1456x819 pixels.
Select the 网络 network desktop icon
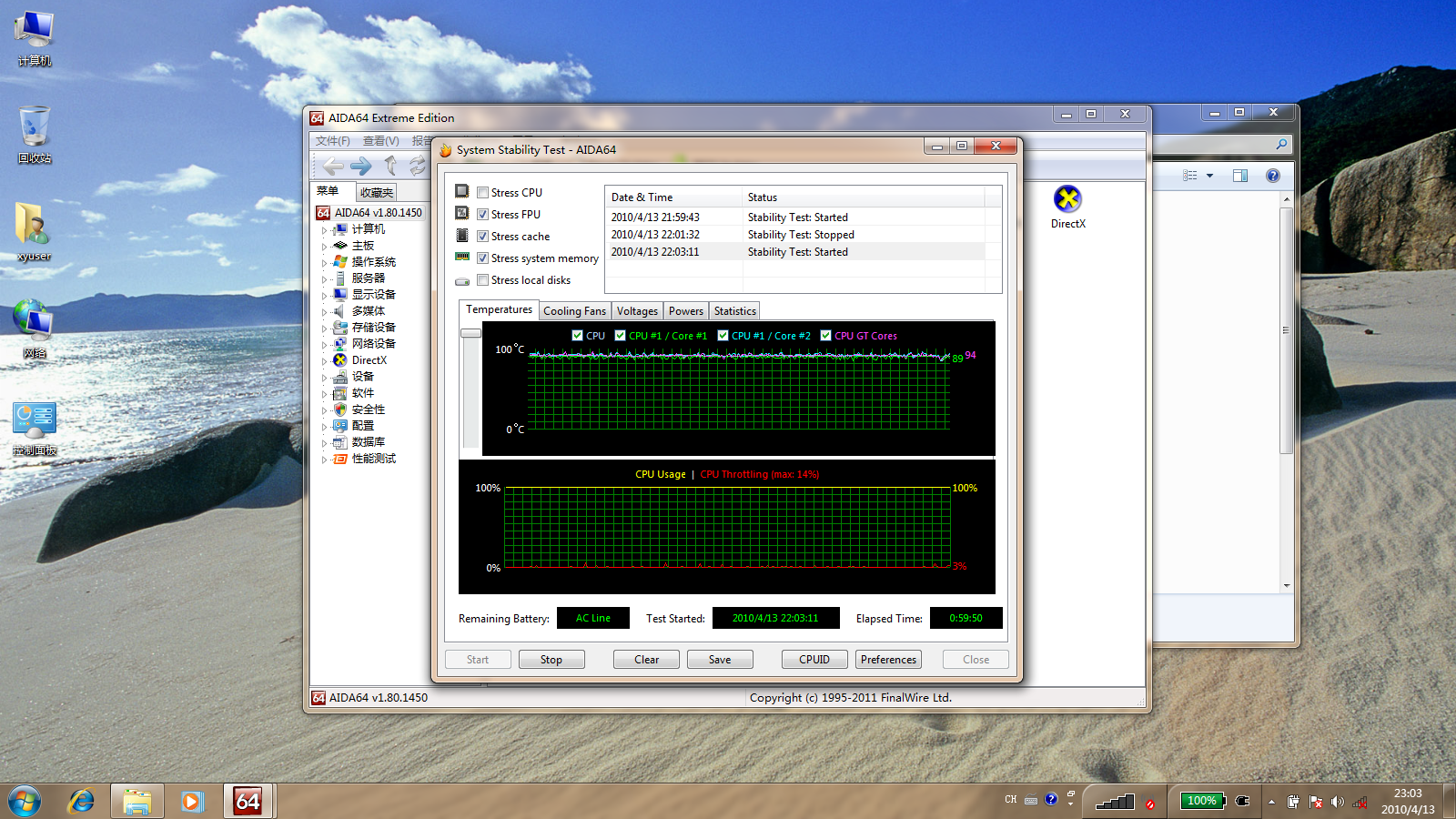pyautogui.click(x=34, y=329)
